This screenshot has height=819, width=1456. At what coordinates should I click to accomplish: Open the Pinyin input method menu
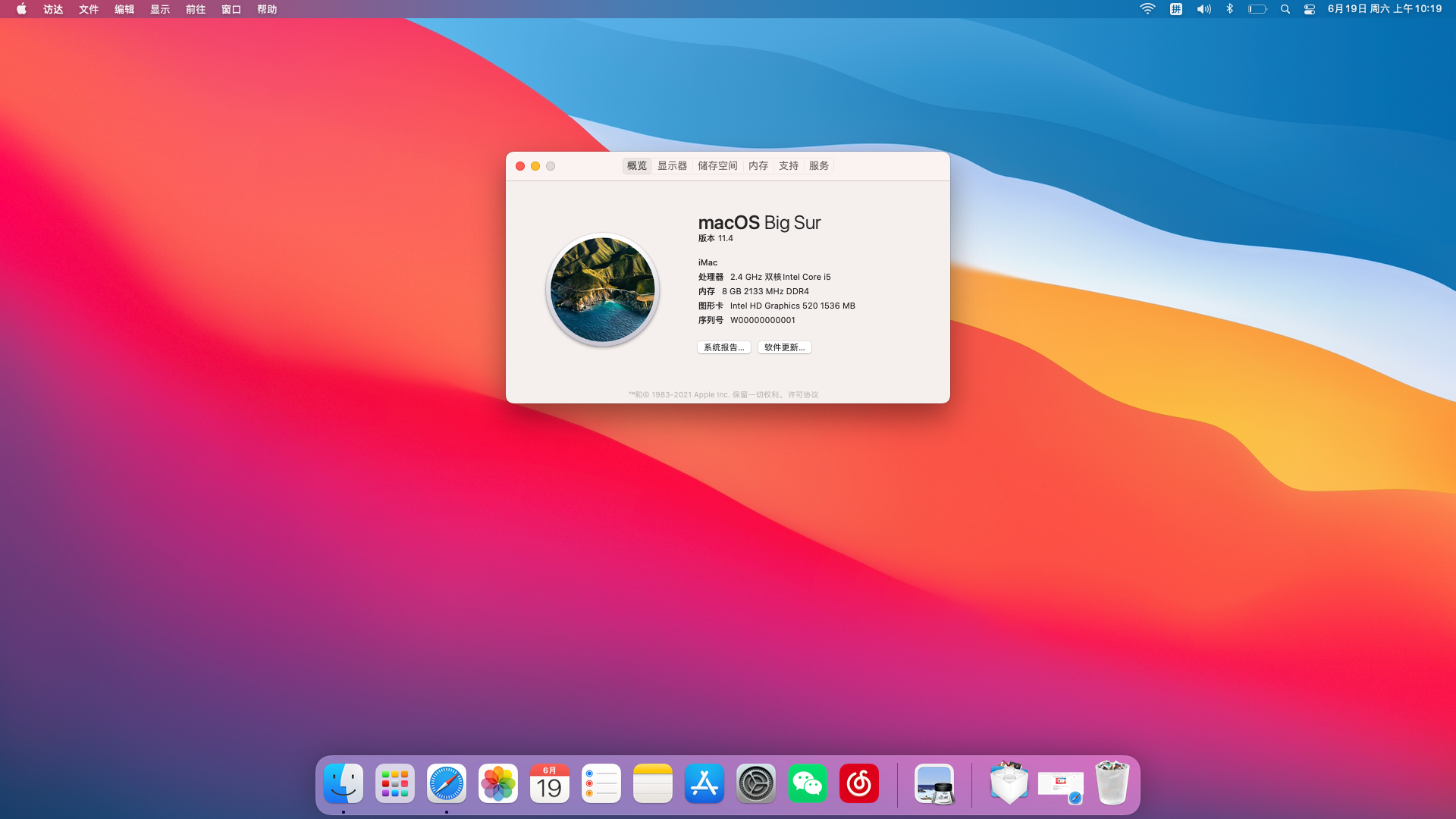tap(1176, 9)
